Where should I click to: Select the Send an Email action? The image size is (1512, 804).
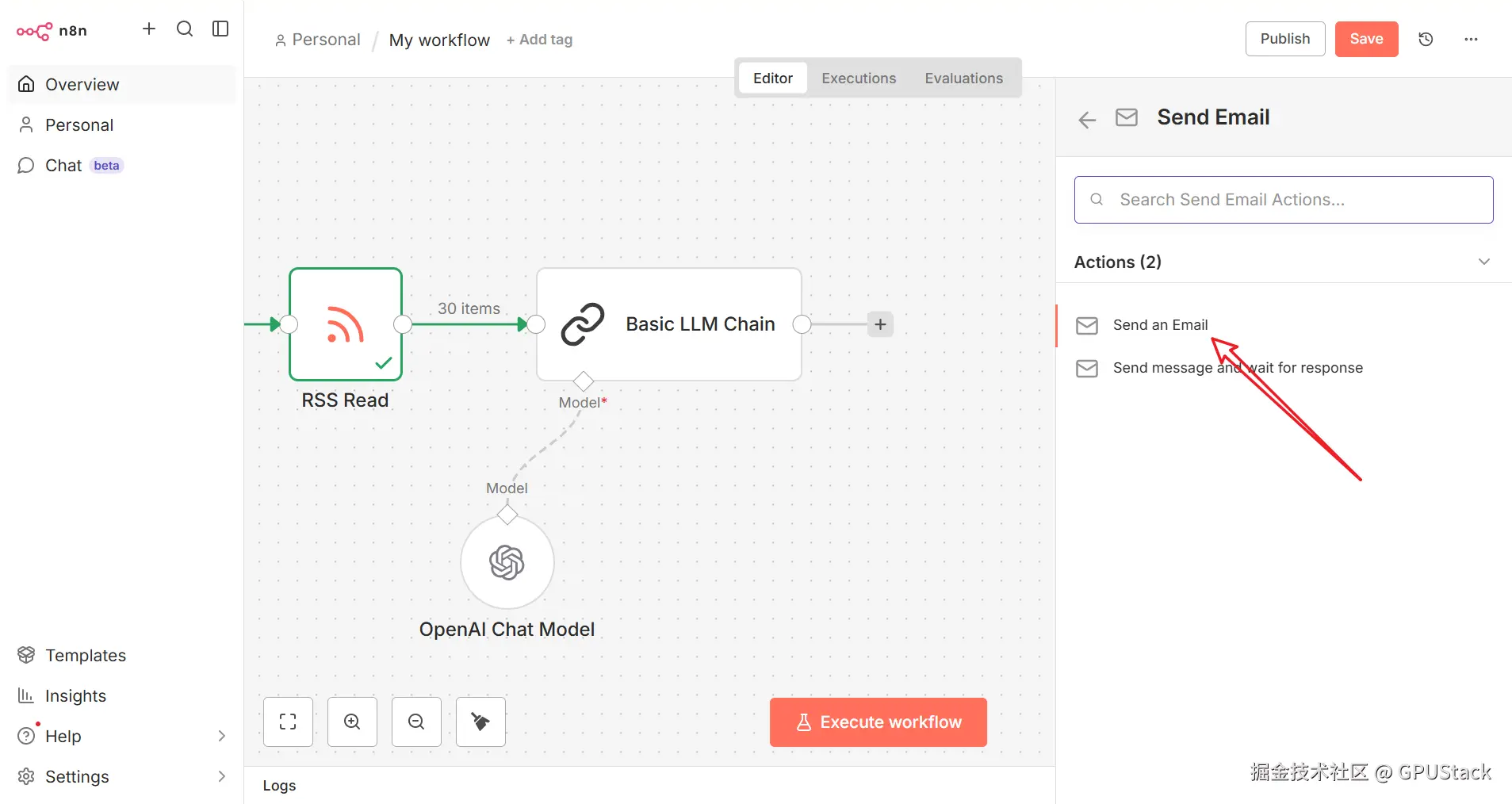coord(1160,325)
